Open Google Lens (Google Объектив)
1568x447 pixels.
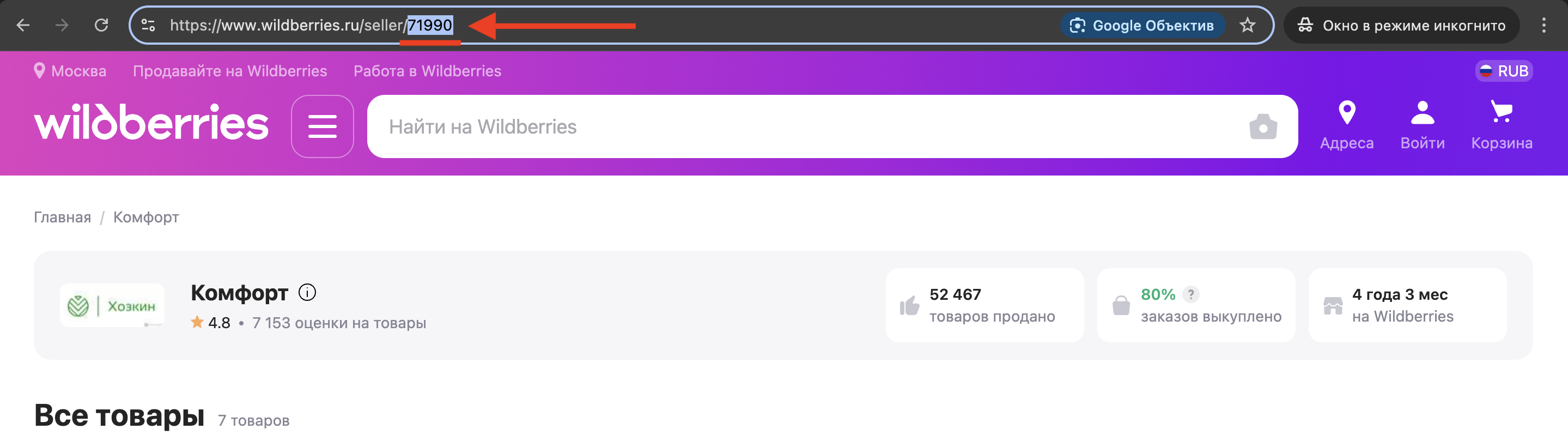click(1142, 25)
